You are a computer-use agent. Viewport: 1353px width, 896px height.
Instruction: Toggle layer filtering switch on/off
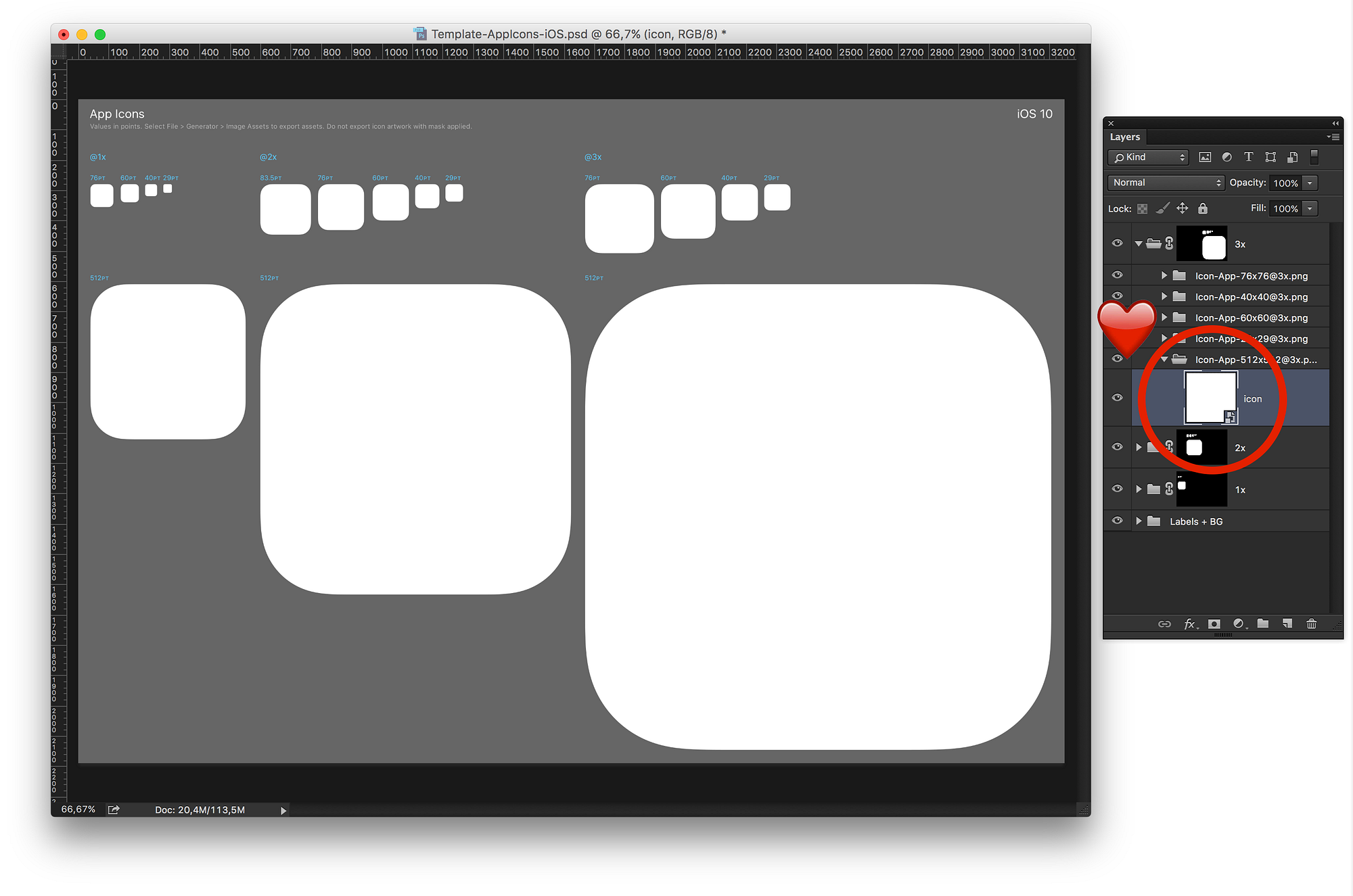[1314, 157]
